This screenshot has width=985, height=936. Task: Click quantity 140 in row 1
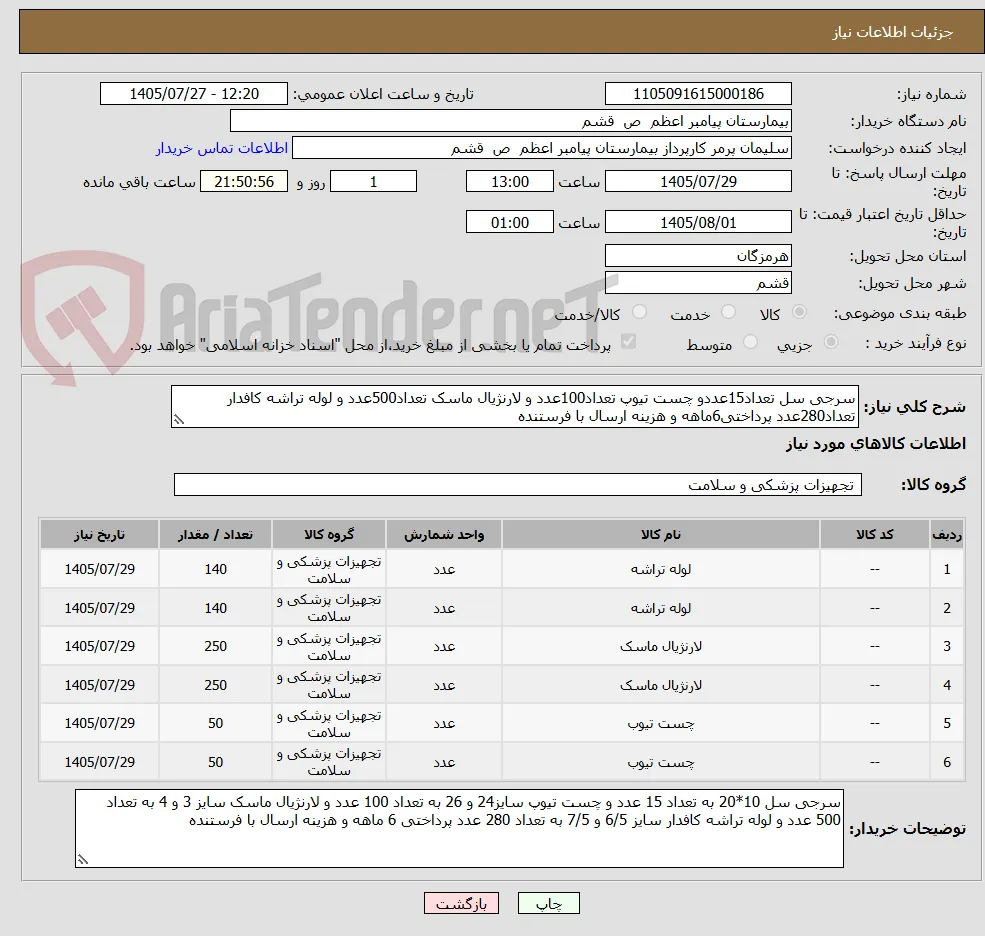pyautogui.click(x=215, y=569)
